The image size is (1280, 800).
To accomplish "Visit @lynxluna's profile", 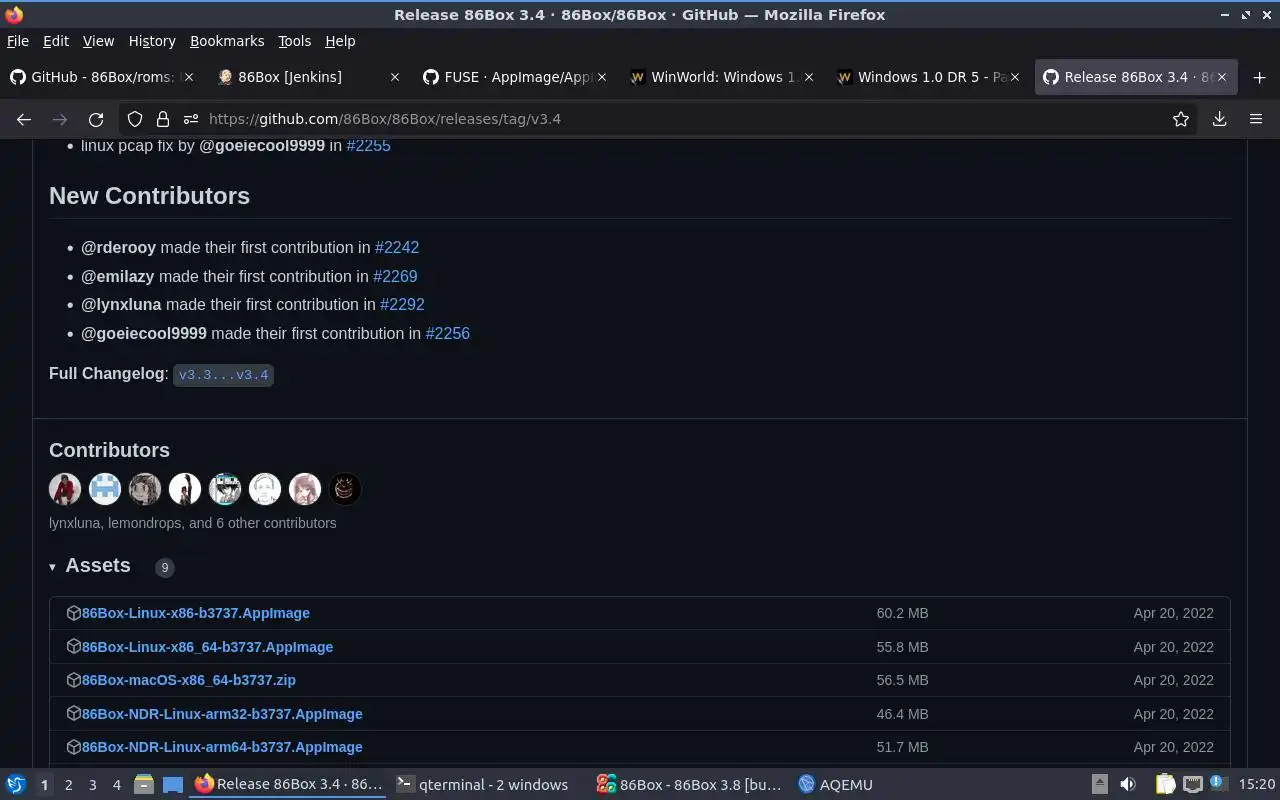I will (121, 304).
